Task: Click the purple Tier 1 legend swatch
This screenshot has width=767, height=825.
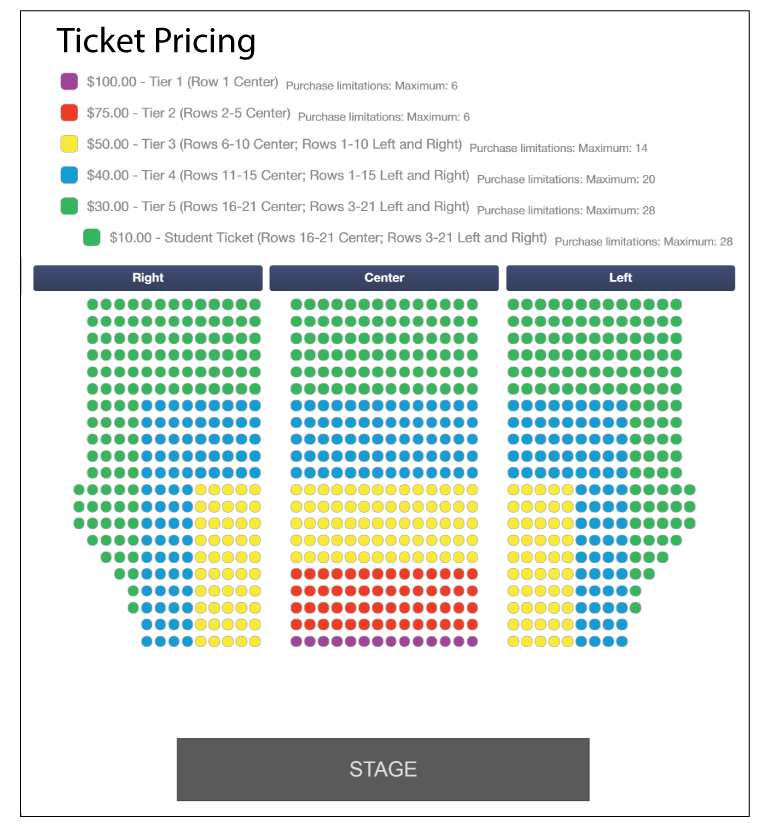Action: 69,82
